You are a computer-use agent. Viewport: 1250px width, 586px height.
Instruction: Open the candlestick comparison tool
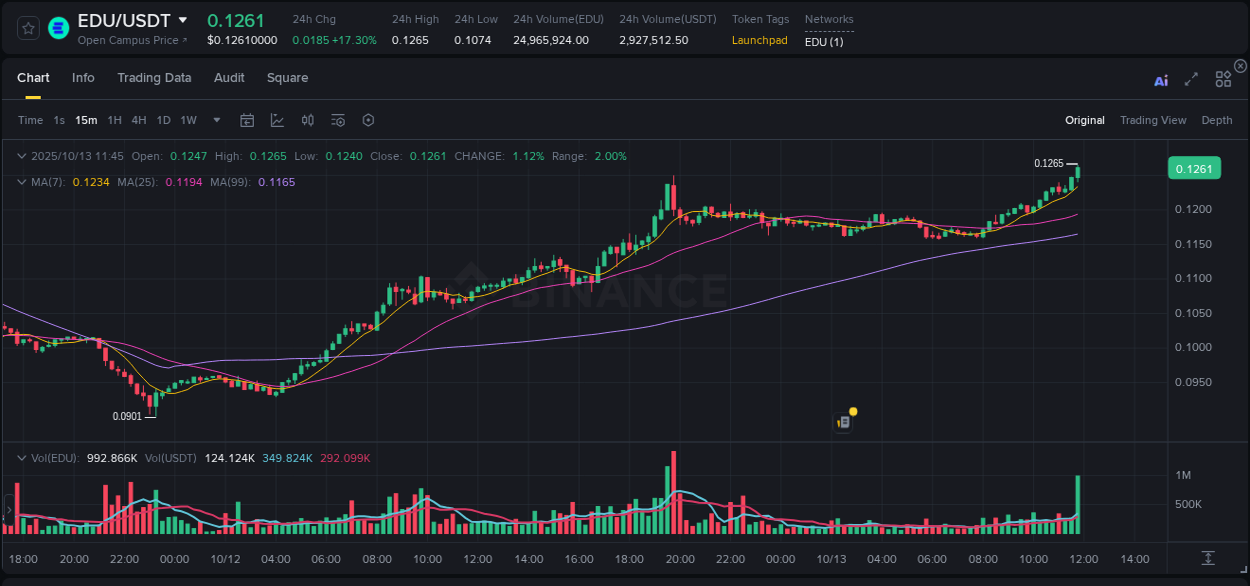(x=308, y=120)
